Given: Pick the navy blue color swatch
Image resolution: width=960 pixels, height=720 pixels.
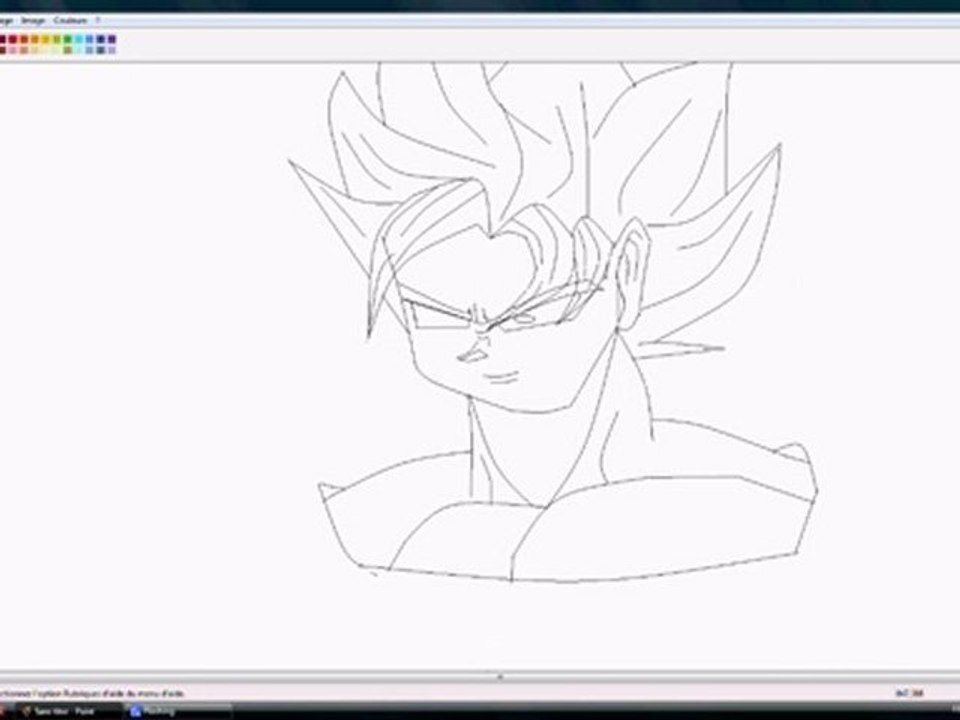Looking at the screenshot, I should pos(101,39).
